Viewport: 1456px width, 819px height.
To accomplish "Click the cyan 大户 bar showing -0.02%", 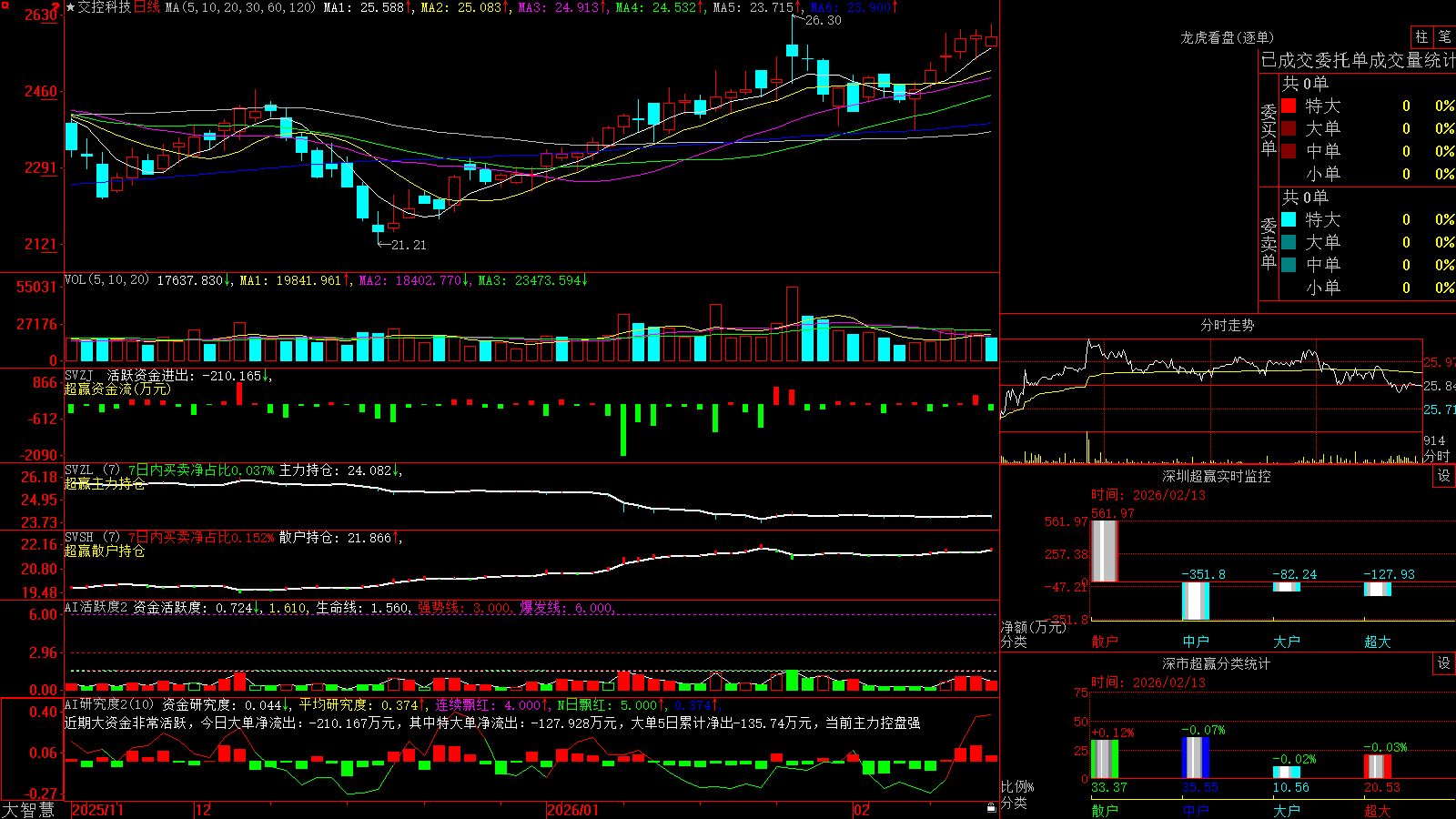I will (1287, 773).
